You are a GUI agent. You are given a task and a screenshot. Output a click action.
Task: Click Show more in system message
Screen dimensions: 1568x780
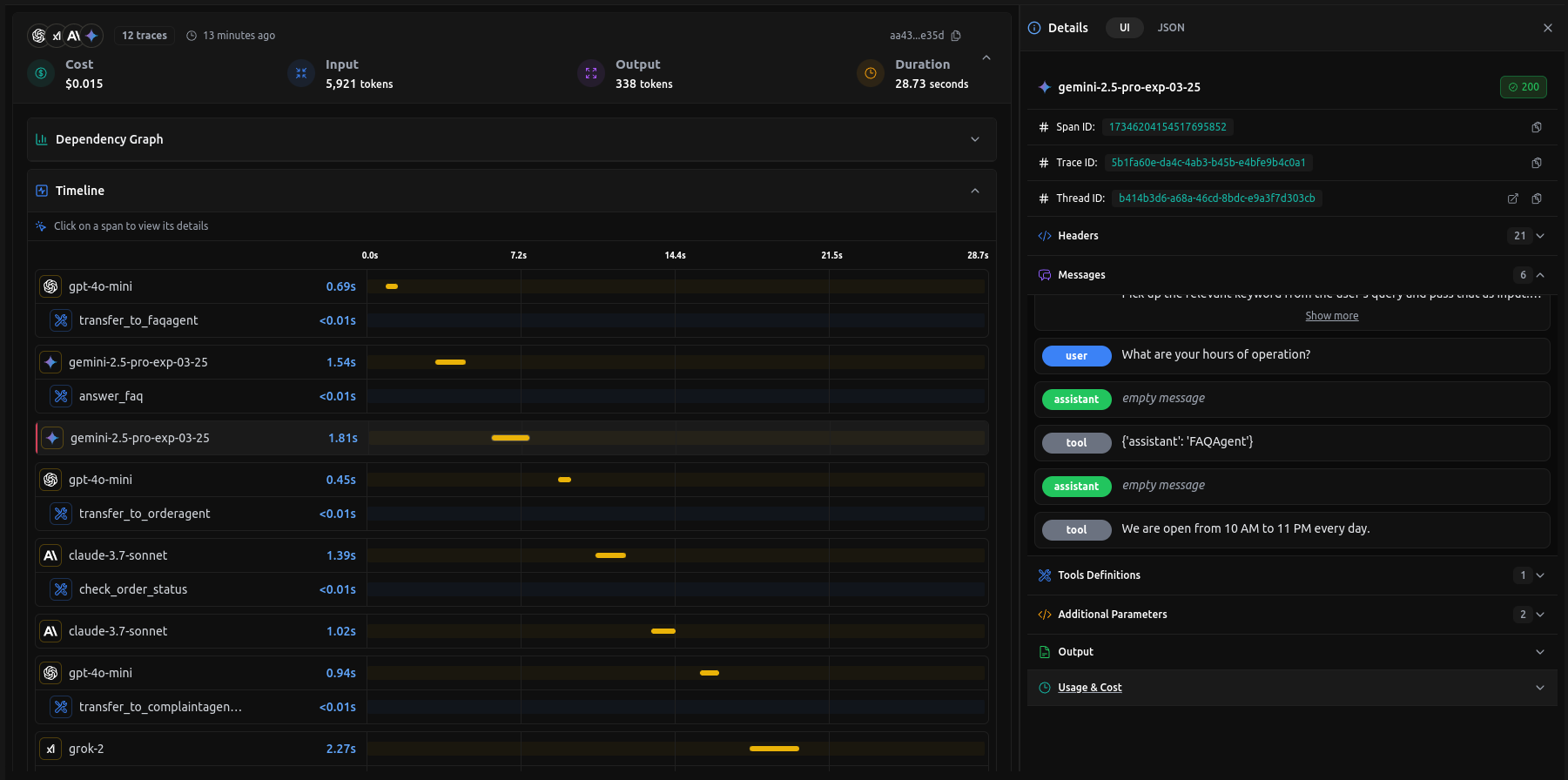point(1331,316)
